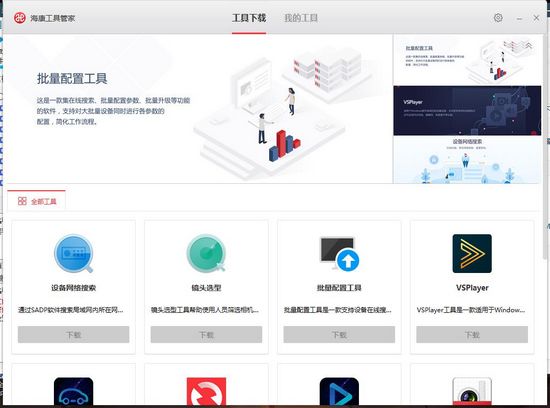
Task: Collapse banner list with double-chevron up icon
Action: [528, 46]
